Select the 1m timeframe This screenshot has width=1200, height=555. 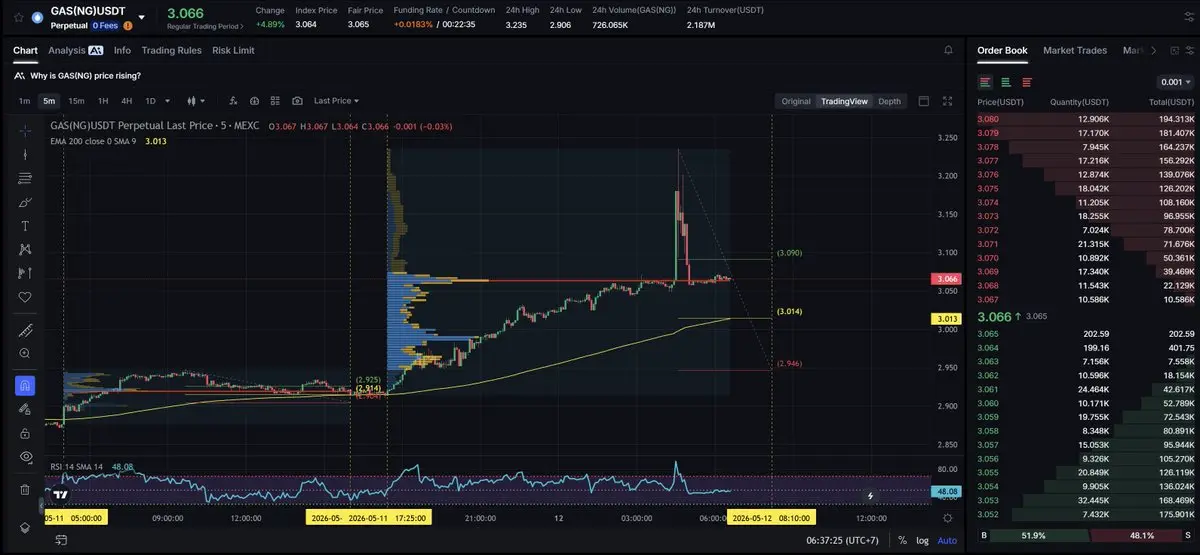[24, 101]
